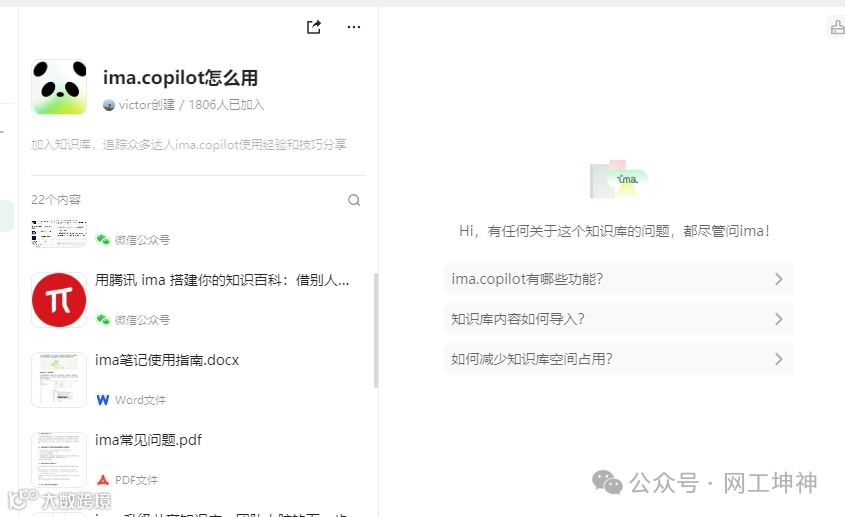Click the 22个内容 count label

(x=56, y=199)
